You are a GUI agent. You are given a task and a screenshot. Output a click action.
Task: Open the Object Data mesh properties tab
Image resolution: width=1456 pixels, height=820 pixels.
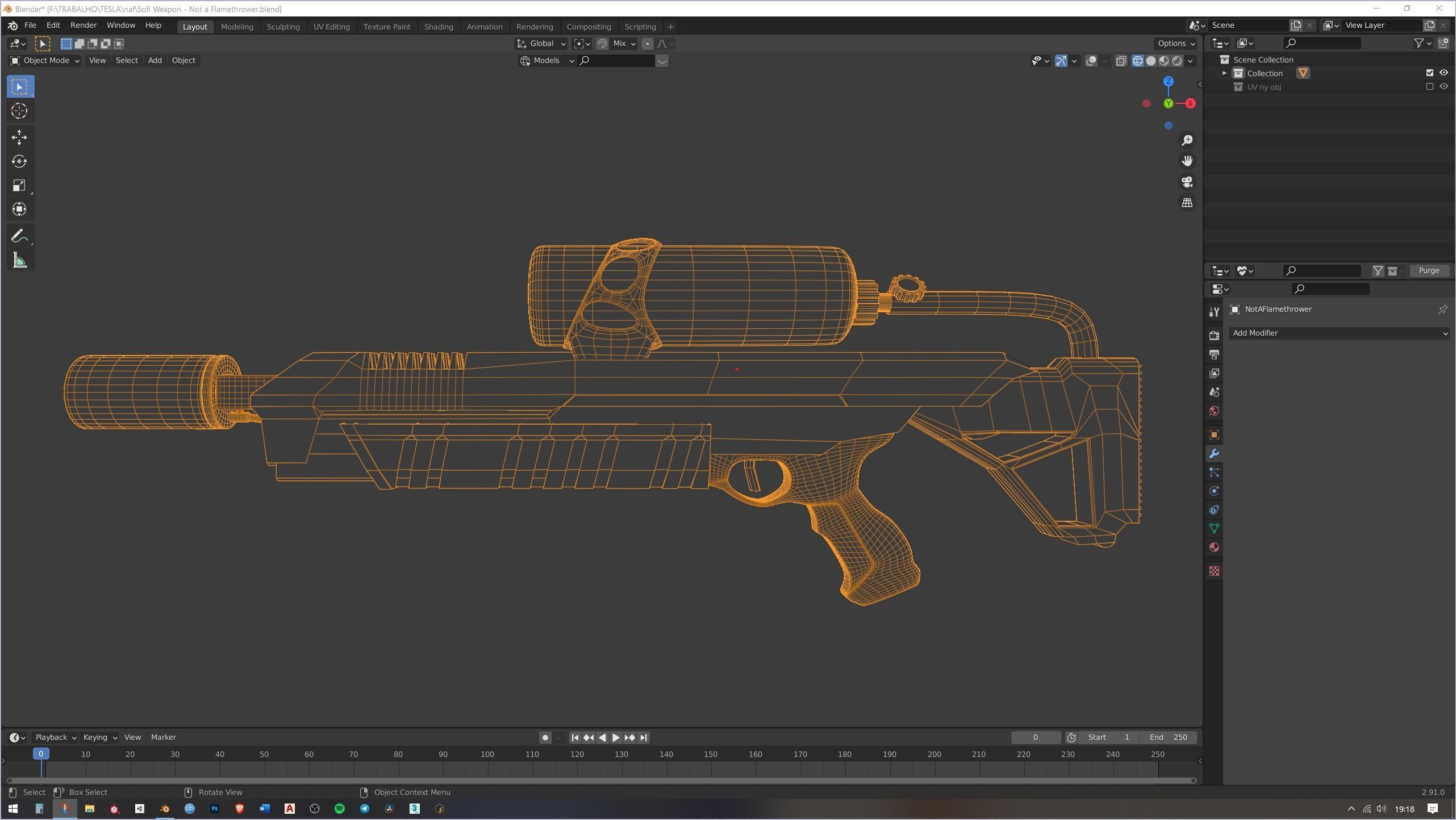coord(1214,528)
